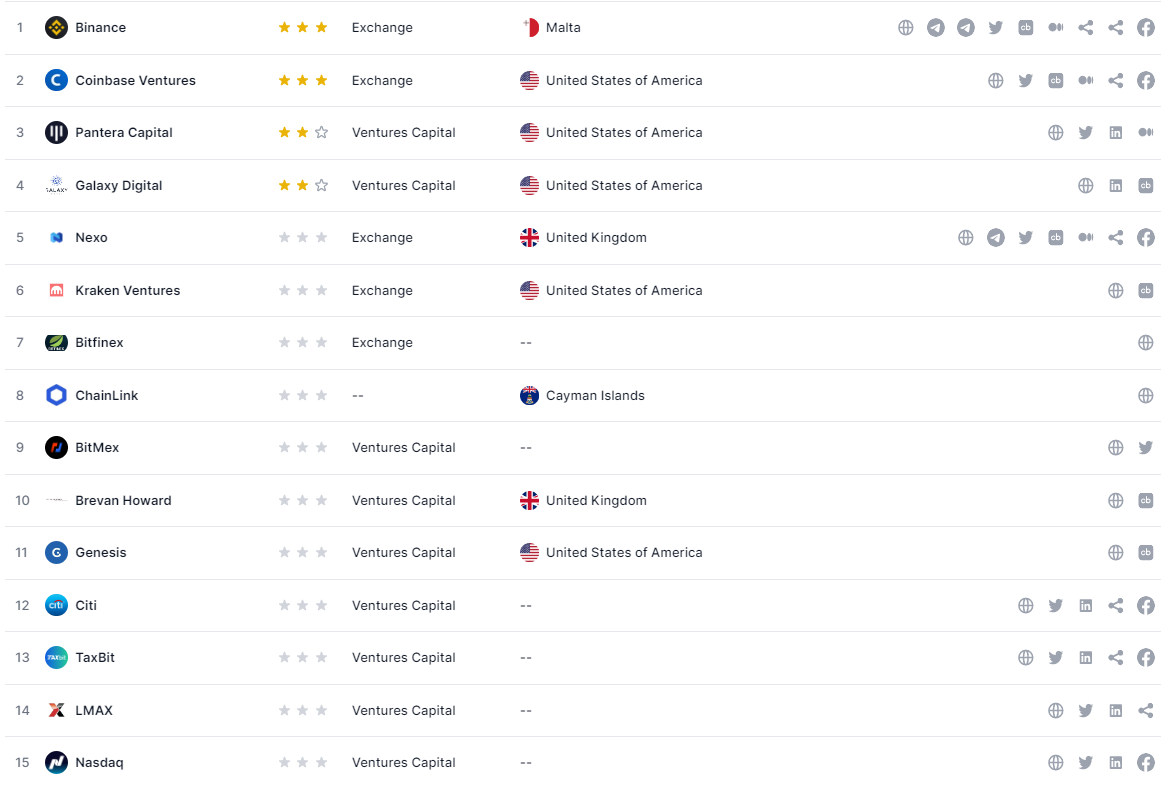Rate Kraken Ventures by clicking its first star
Screen dimensions: 1161x788
[x=284, y=290]
